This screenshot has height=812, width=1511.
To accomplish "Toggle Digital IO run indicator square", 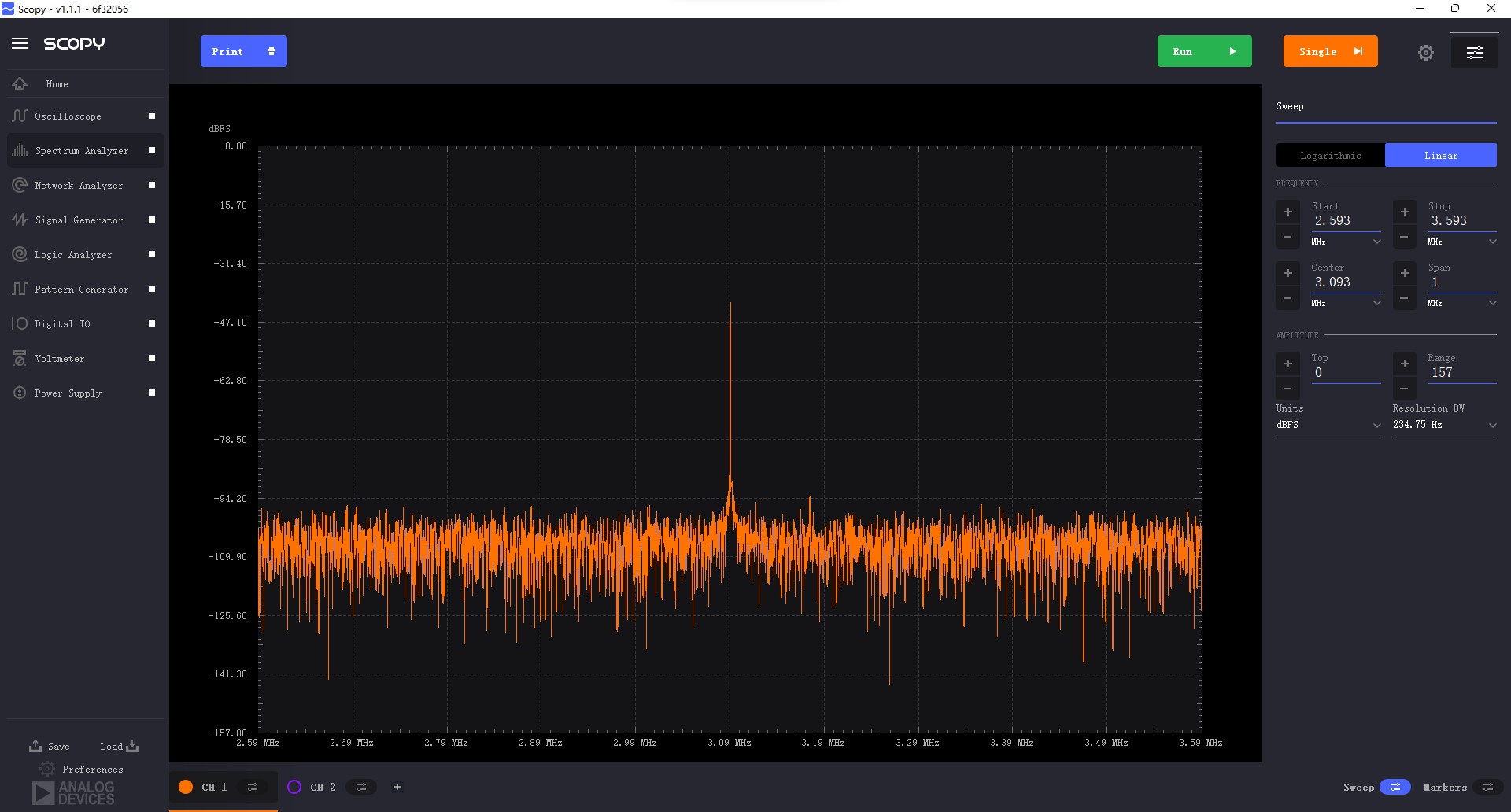I will click(152, 323).
